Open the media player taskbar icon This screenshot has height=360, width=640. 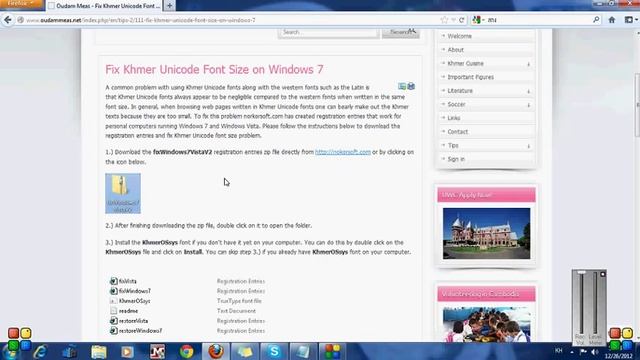[127, 351]
